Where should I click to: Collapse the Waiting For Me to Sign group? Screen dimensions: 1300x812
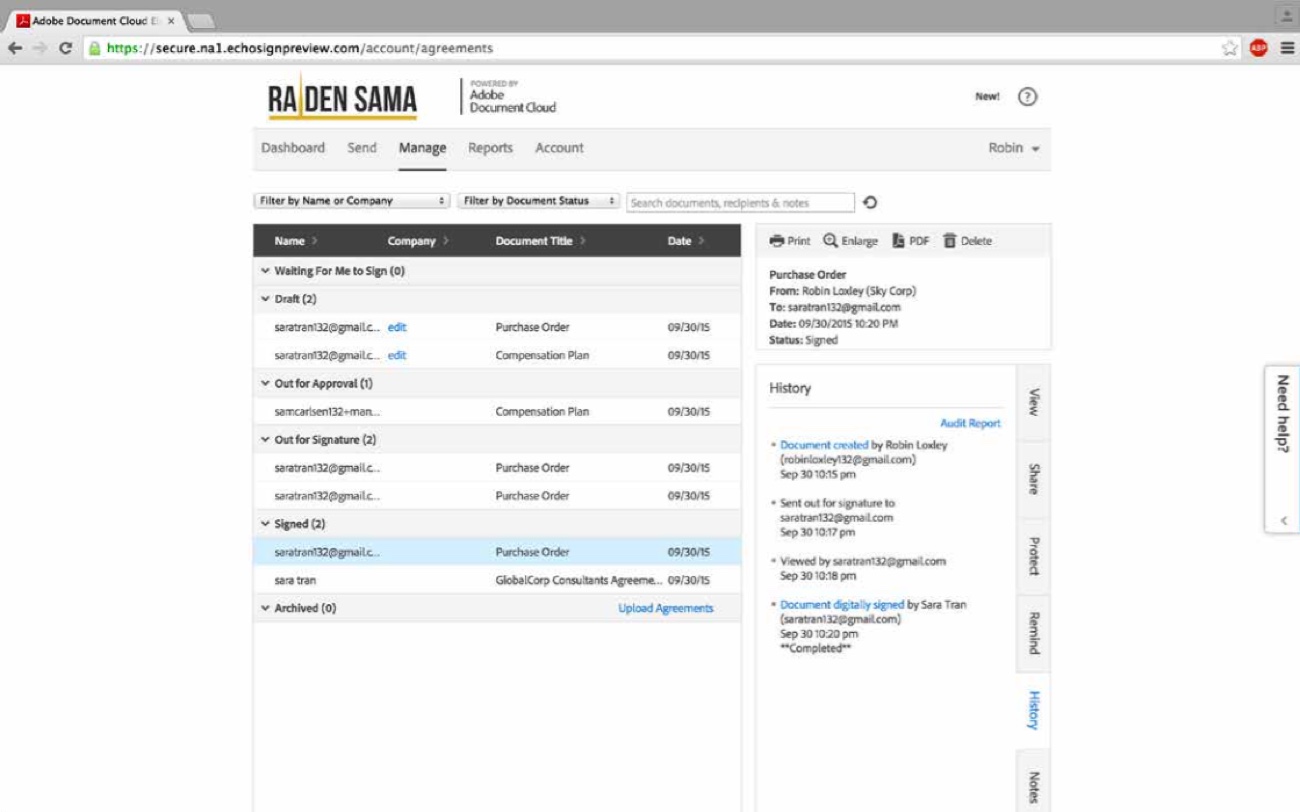tap(265, 271)
